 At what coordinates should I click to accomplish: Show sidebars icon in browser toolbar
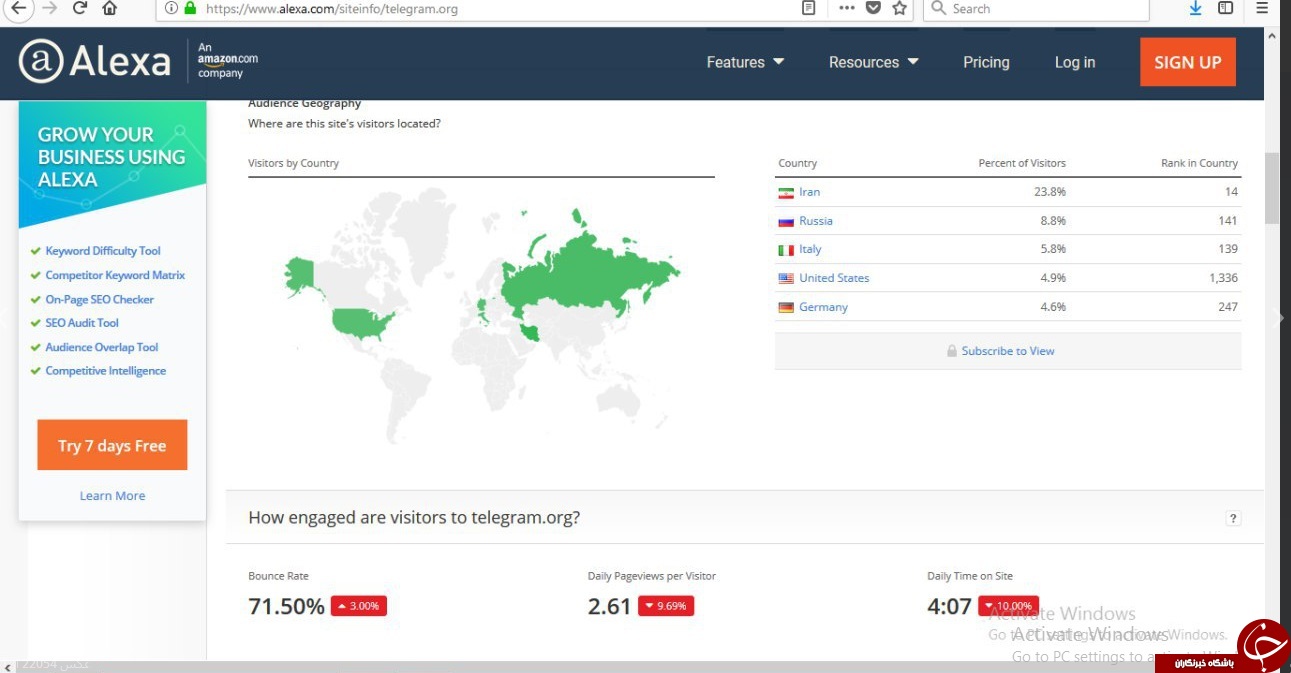[x=1225, y=8]
